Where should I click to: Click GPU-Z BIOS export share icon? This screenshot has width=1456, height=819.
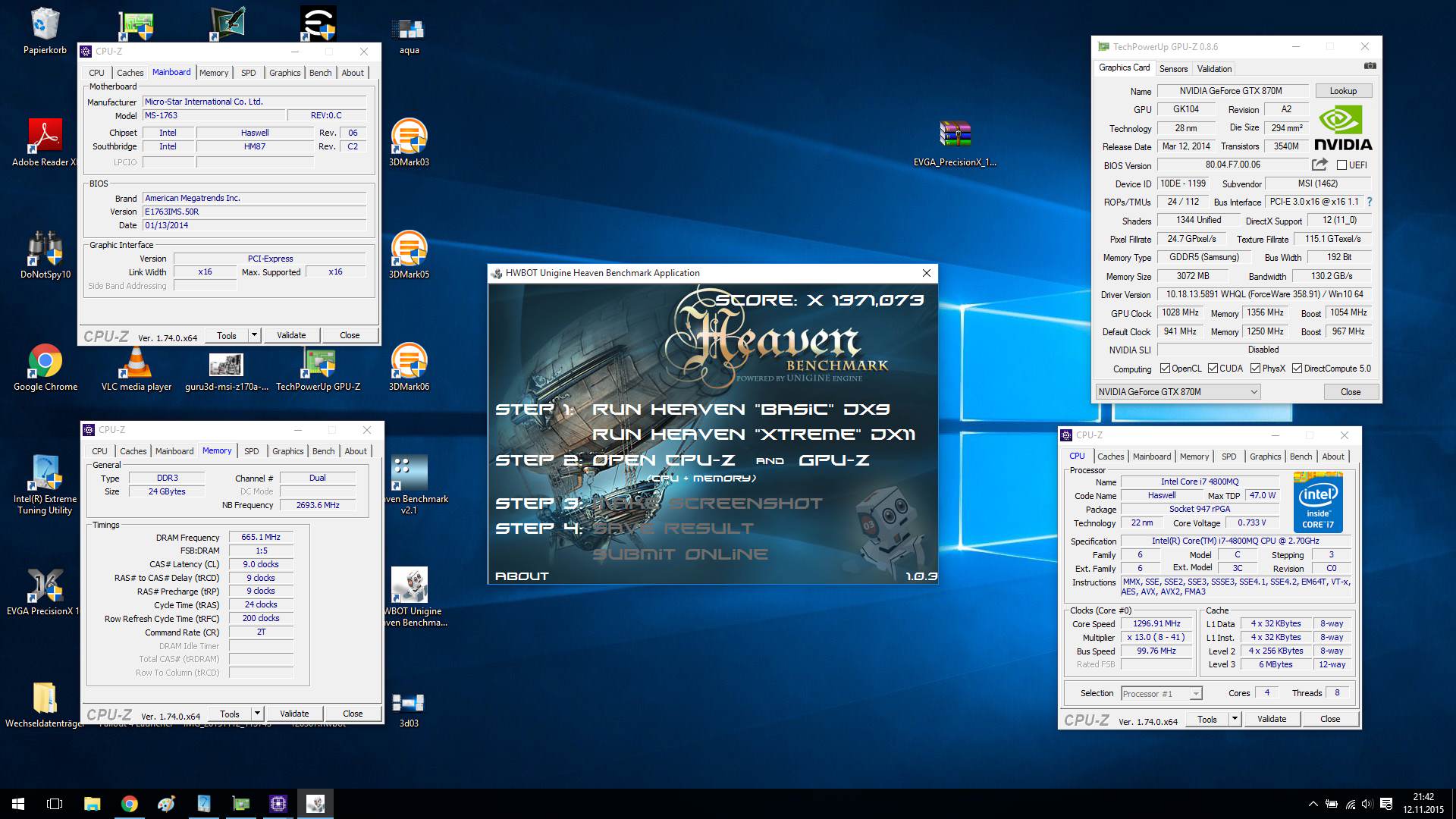tap(1319, 165)
